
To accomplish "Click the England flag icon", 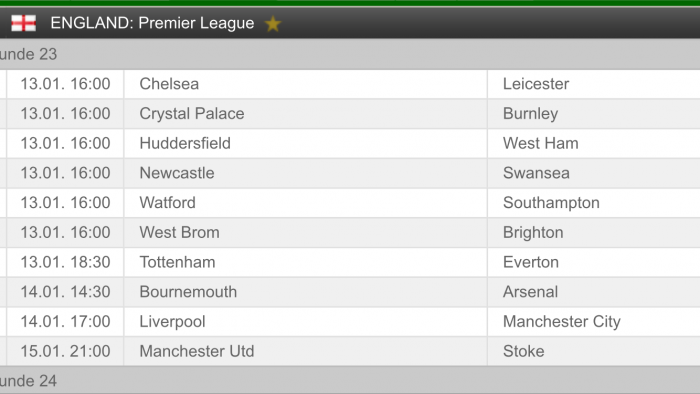I will coord(23,23).
